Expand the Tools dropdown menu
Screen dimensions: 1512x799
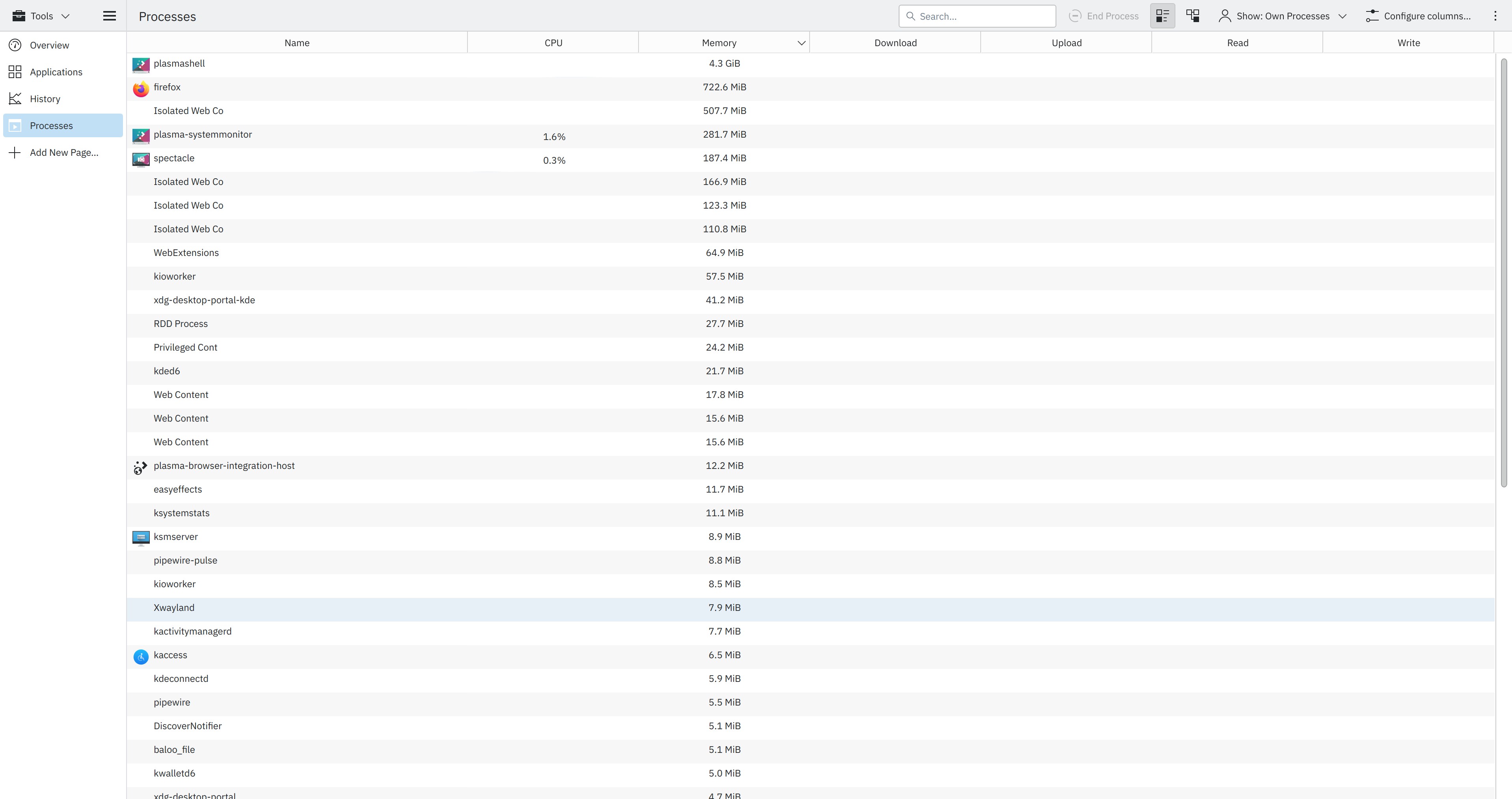[x=41, y=16]
